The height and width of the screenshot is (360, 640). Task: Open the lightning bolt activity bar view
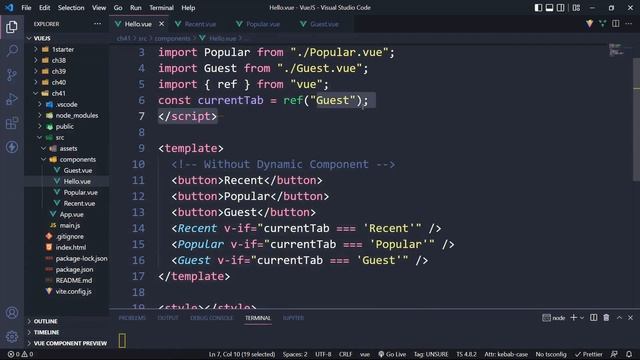(x=12, y=147)
